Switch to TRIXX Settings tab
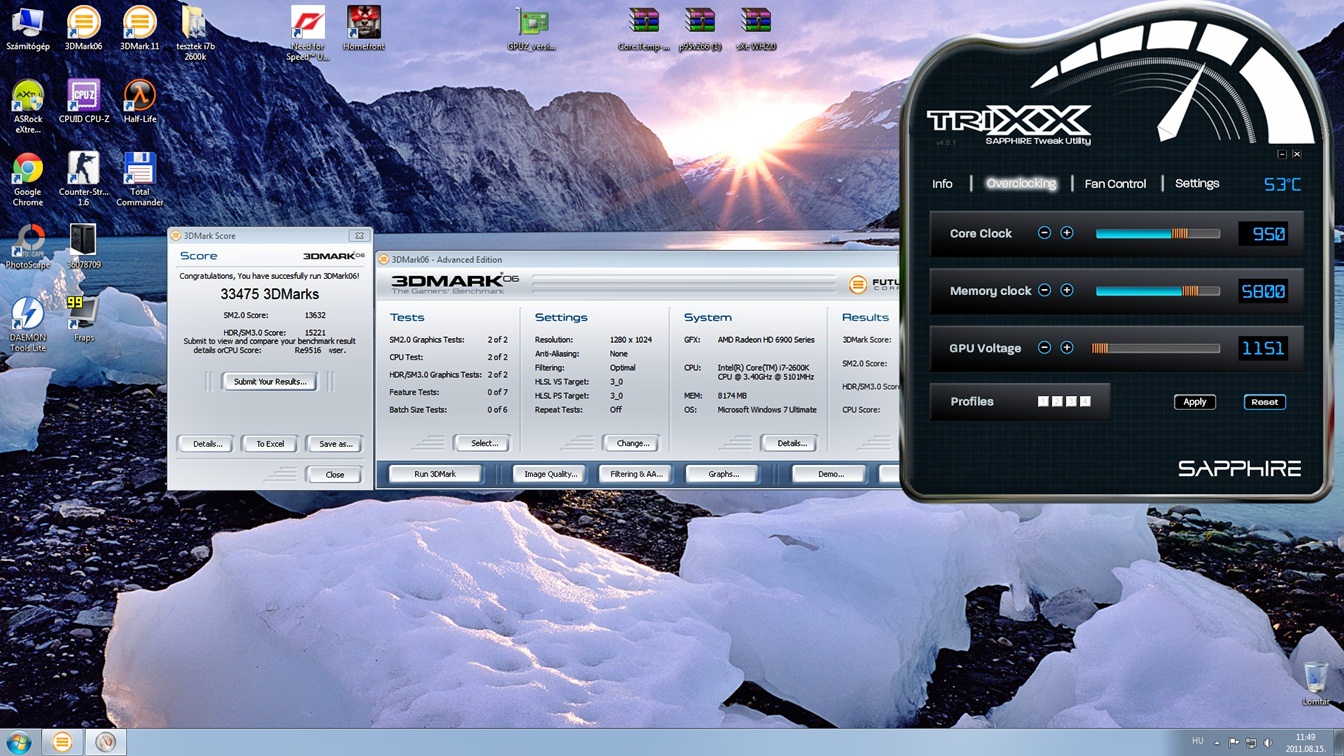Image resolution: width=1344 pixels, height=756 pixels. coord(1197,184)
